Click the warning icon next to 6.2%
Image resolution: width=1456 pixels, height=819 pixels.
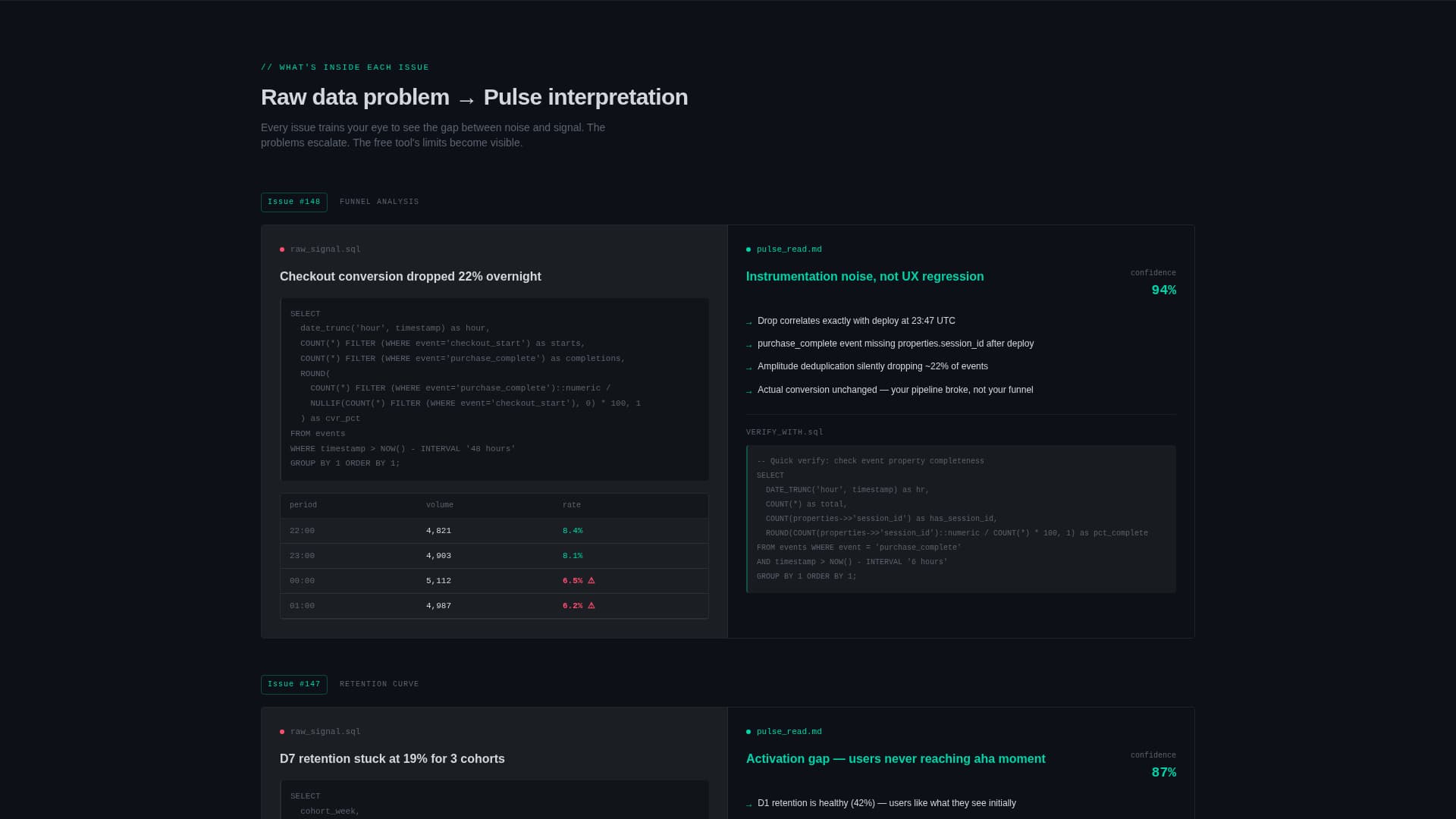(x=591, y=606)
